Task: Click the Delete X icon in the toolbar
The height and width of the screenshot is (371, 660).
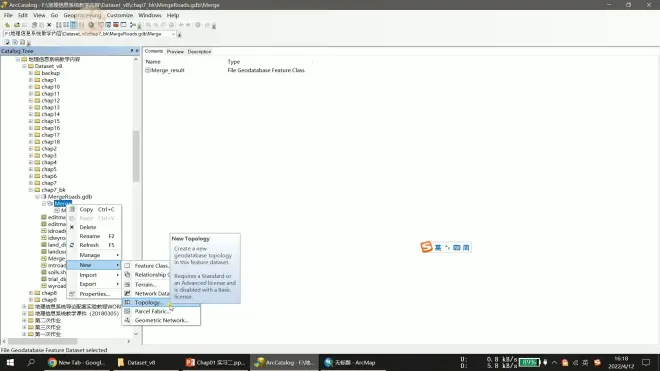Action: pyautogui.click(x=49, y=25)
